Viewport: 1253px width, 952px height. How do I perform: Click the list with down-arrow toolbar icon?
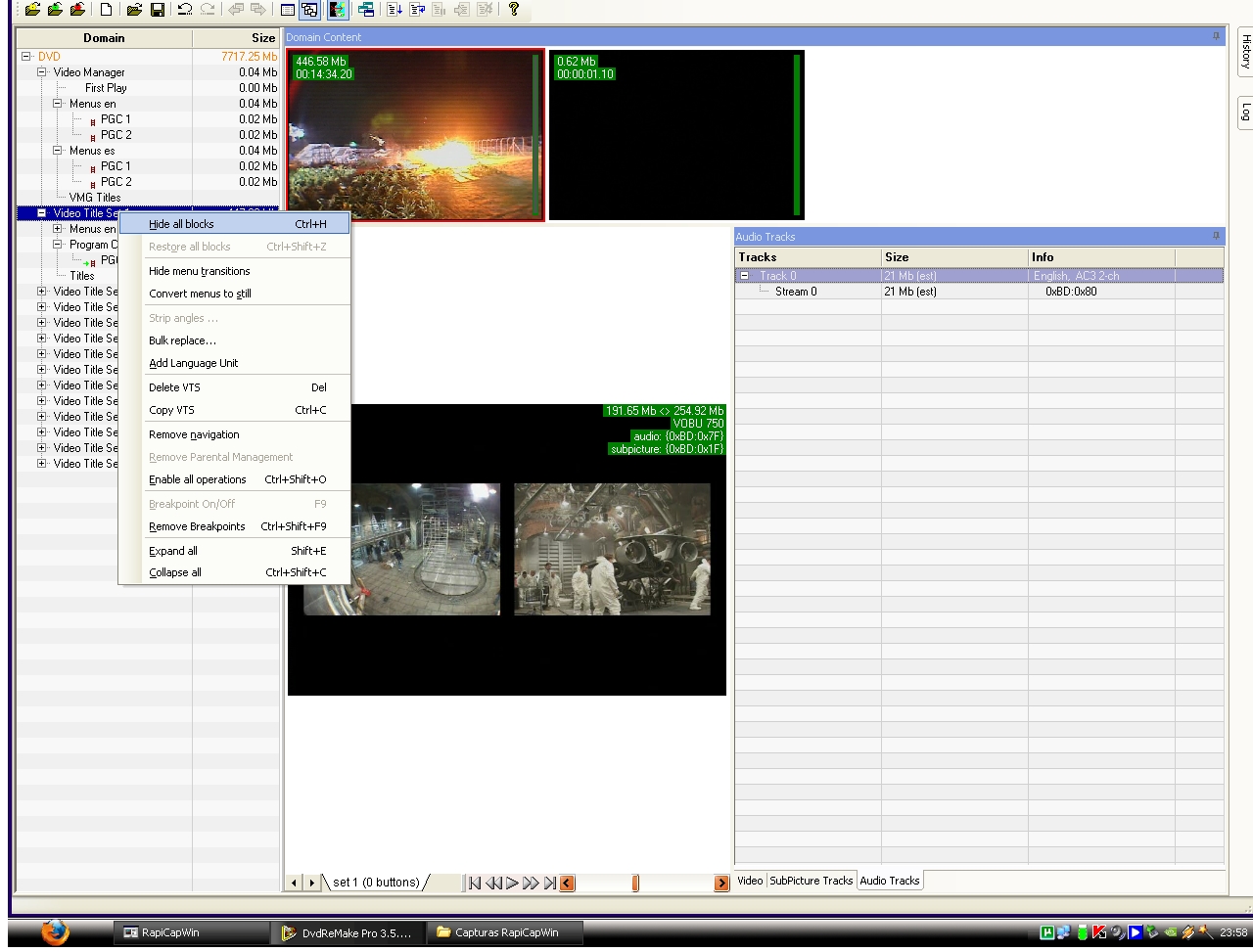tap(394, 10)
